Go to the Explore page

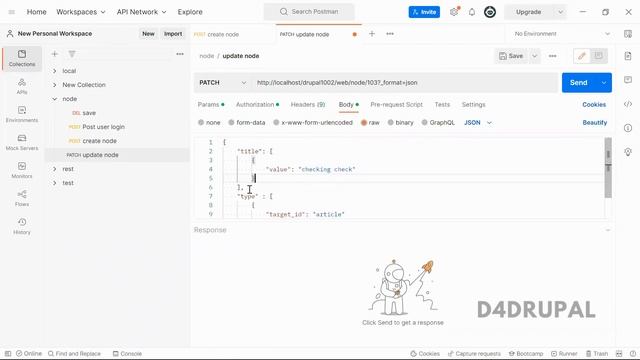[x=190, y=12]
